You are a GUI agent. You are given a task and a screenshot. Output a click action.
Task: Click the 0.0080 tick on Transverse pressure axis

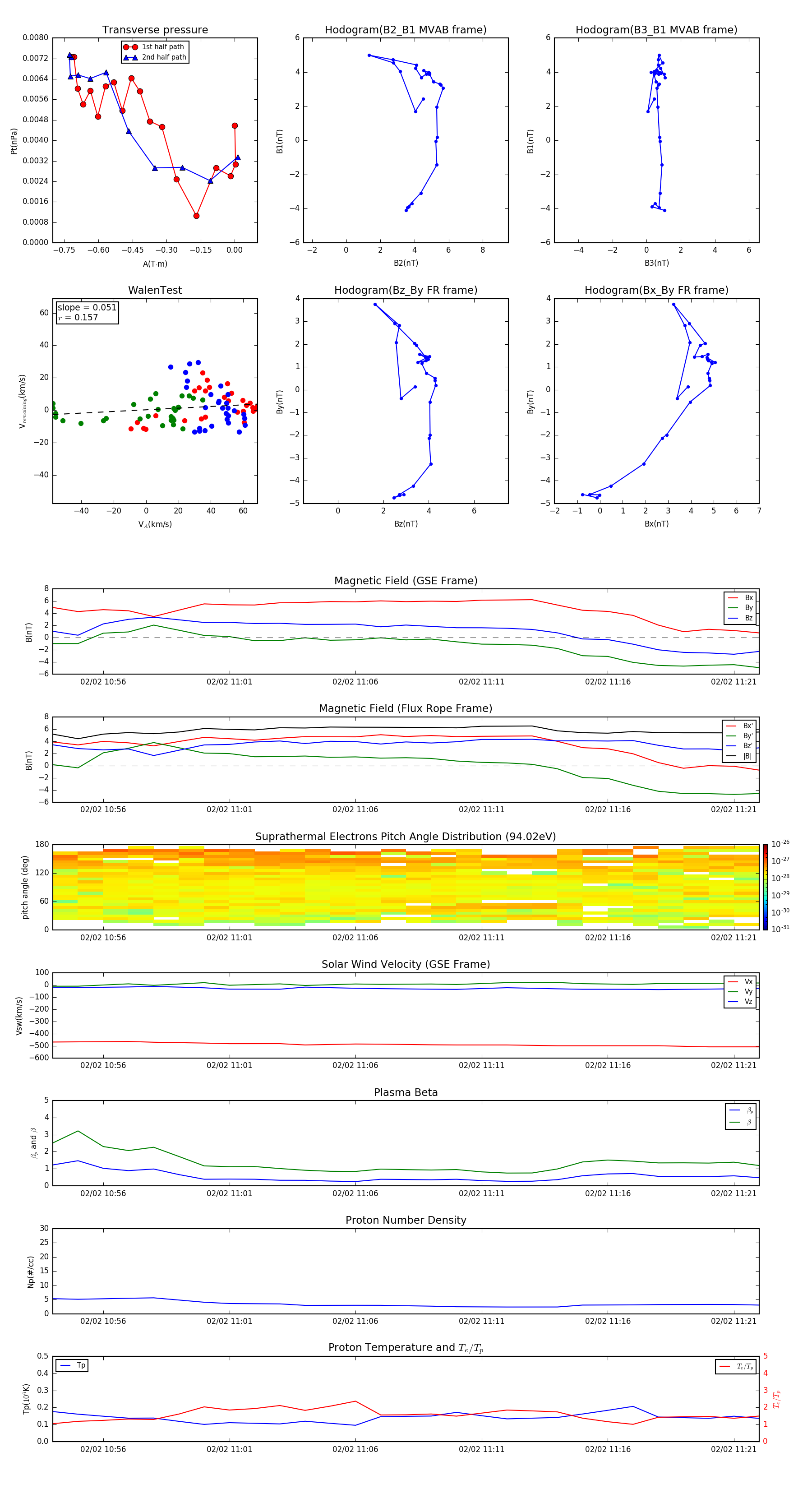35,37
